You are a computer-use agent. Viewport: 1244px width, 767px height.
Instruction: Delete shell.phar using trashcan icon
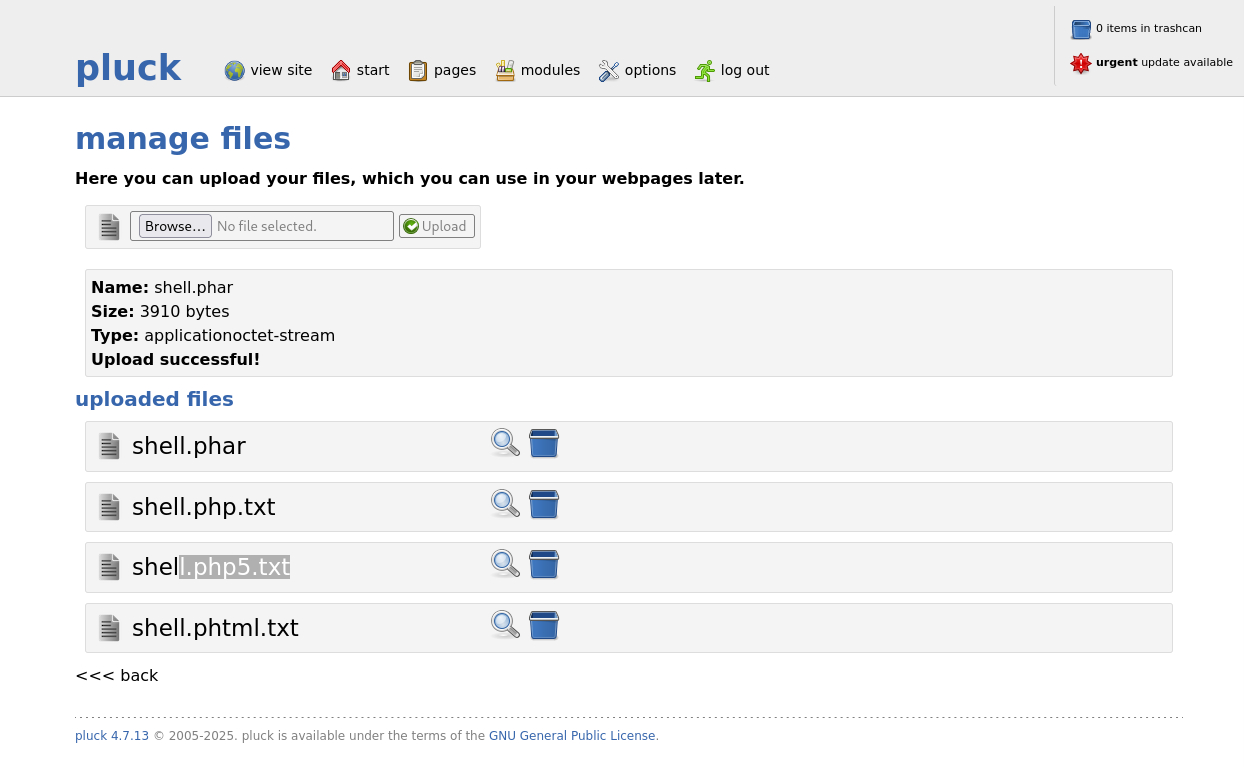(x=544, y=443)
